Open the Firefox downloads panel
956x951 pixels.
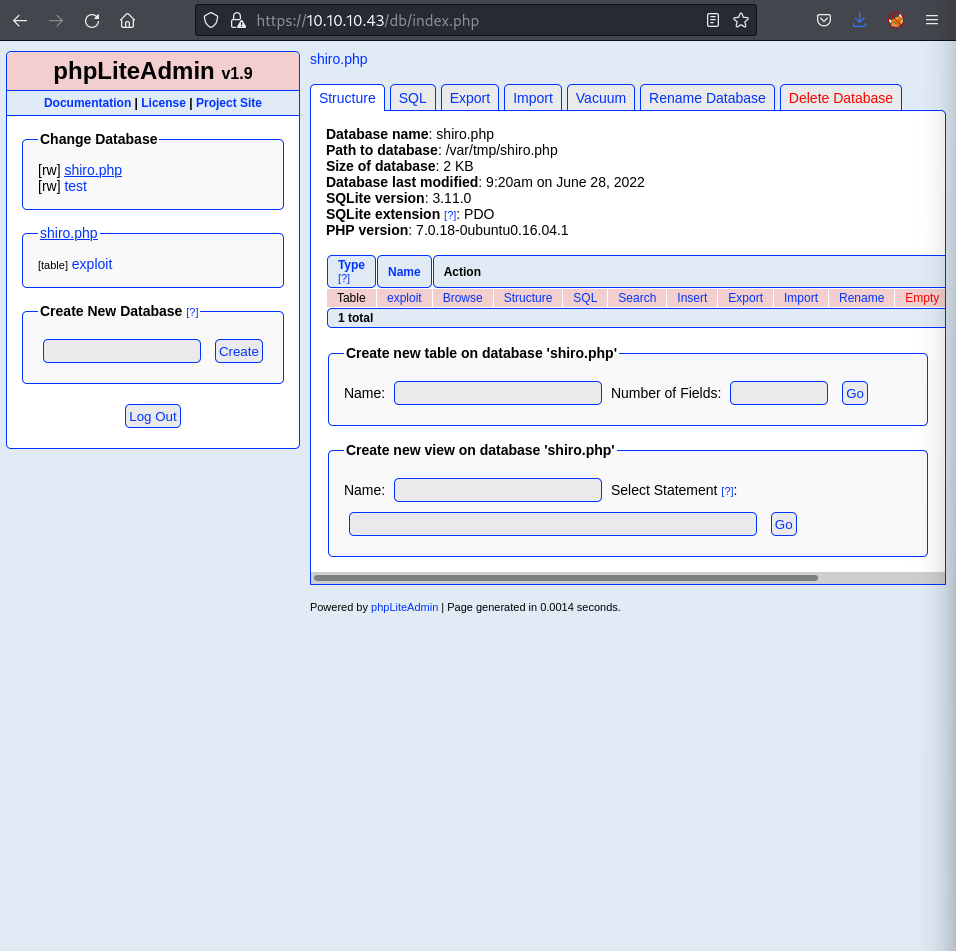[x=859, y=20]
